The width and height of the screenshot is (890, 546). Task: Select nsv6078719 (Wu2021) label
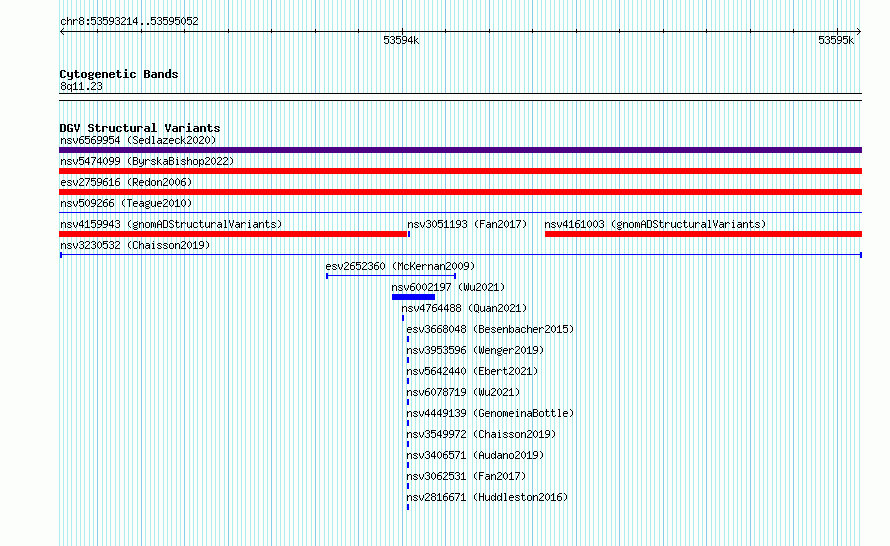pyautogui.click(x=463, y=392)
